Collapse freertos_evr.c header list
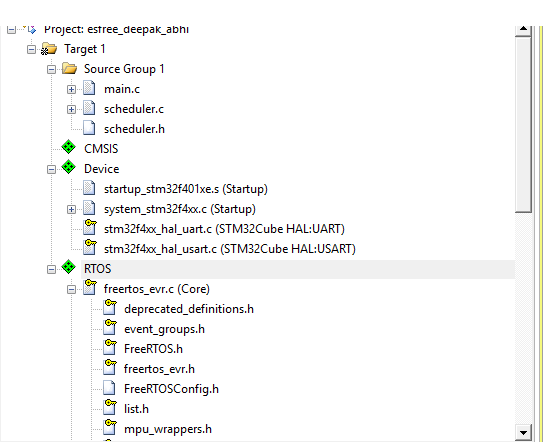 [x=71, y=290]
